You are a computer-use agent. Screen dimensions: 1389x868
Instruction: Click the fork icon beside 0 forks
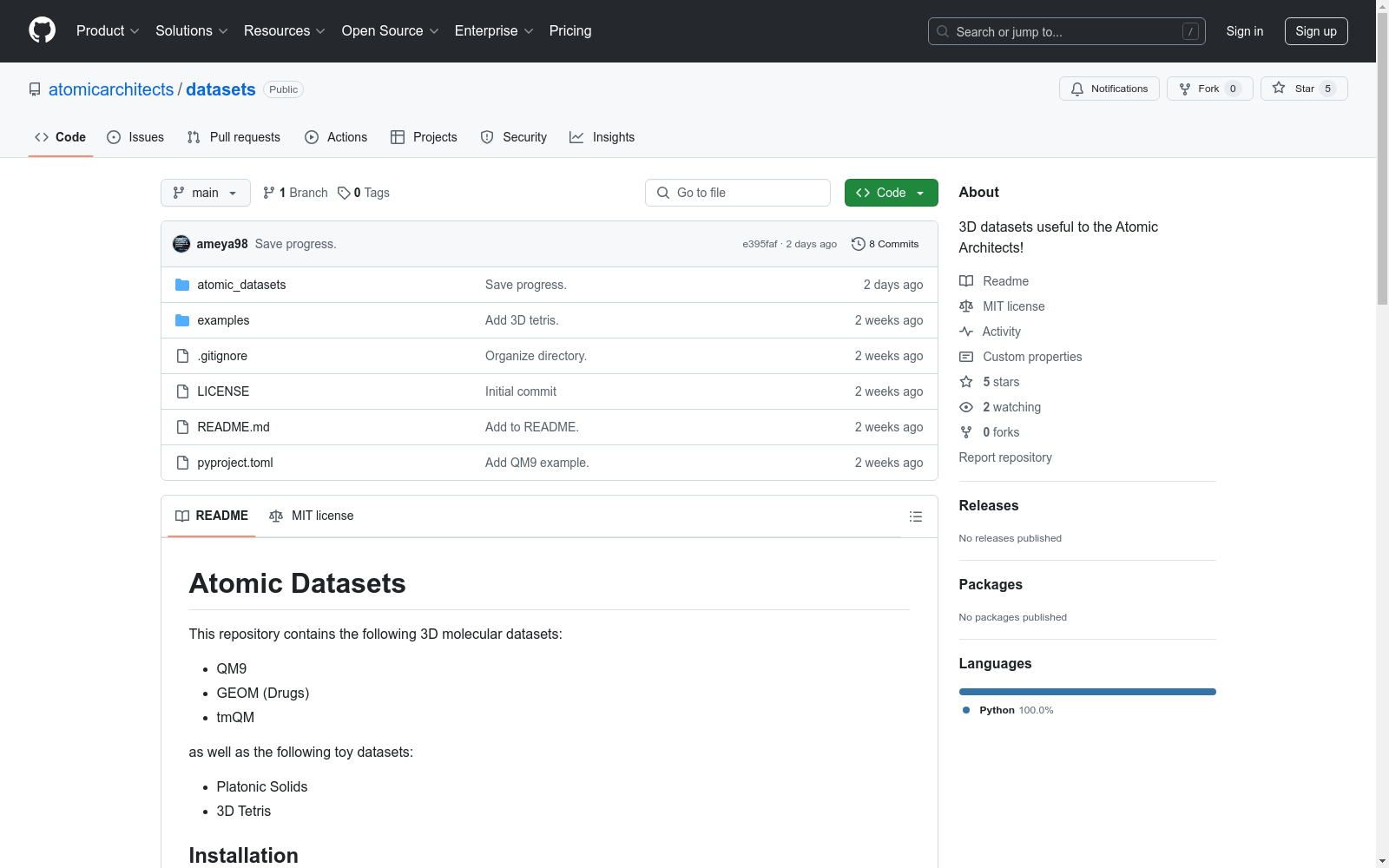966,432
